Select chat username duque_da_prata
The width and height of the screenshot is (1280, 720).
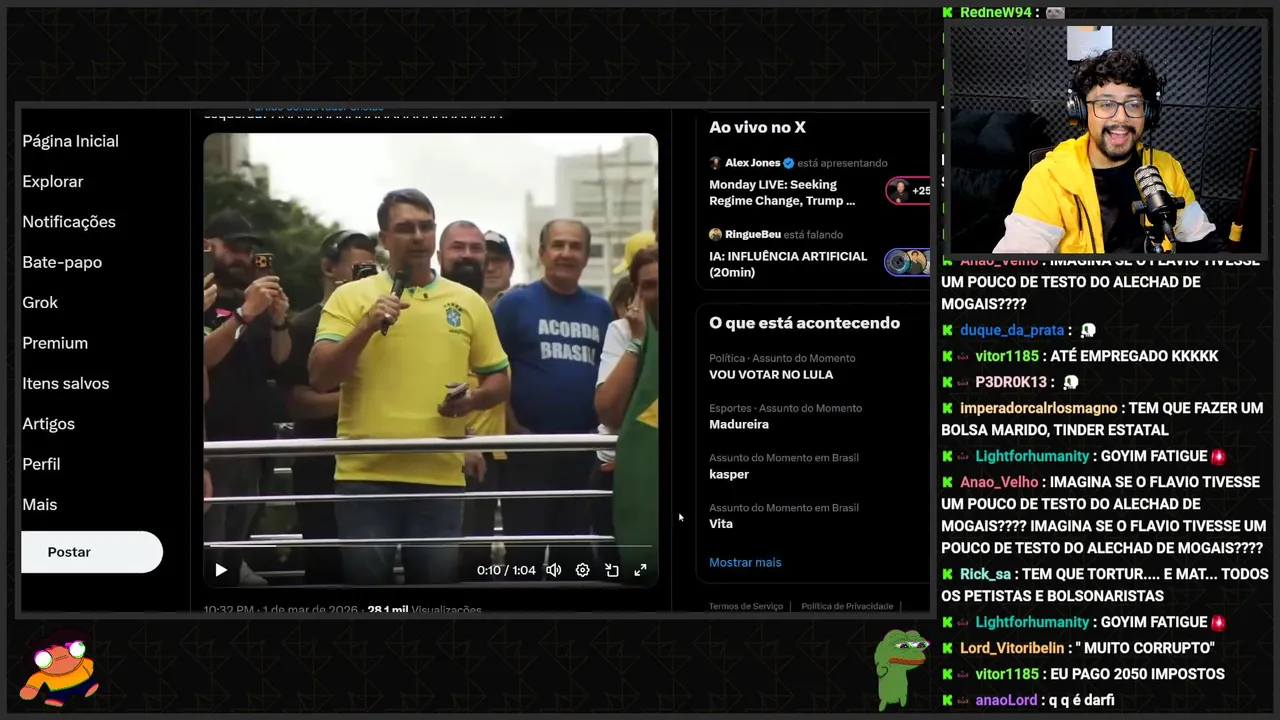1012,330
